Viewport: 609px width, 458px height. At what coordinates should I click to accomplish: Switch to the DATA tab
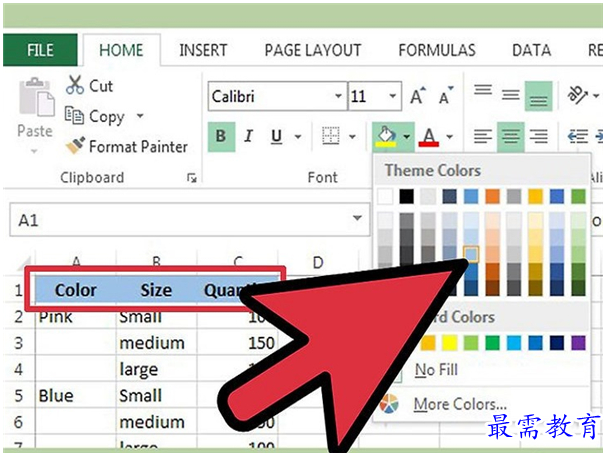coord(531,50)
